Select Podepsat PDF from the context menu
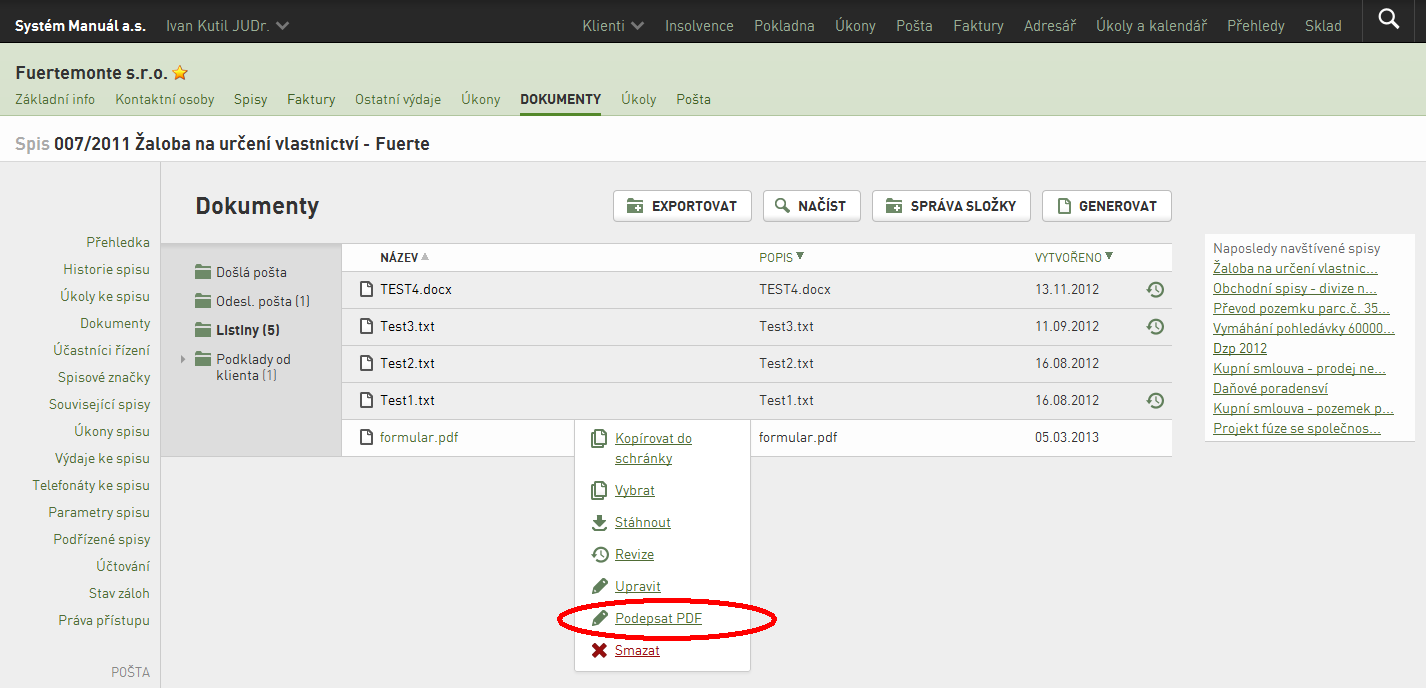Viewport: 1426px width, 688px height. tap(658, 619)
